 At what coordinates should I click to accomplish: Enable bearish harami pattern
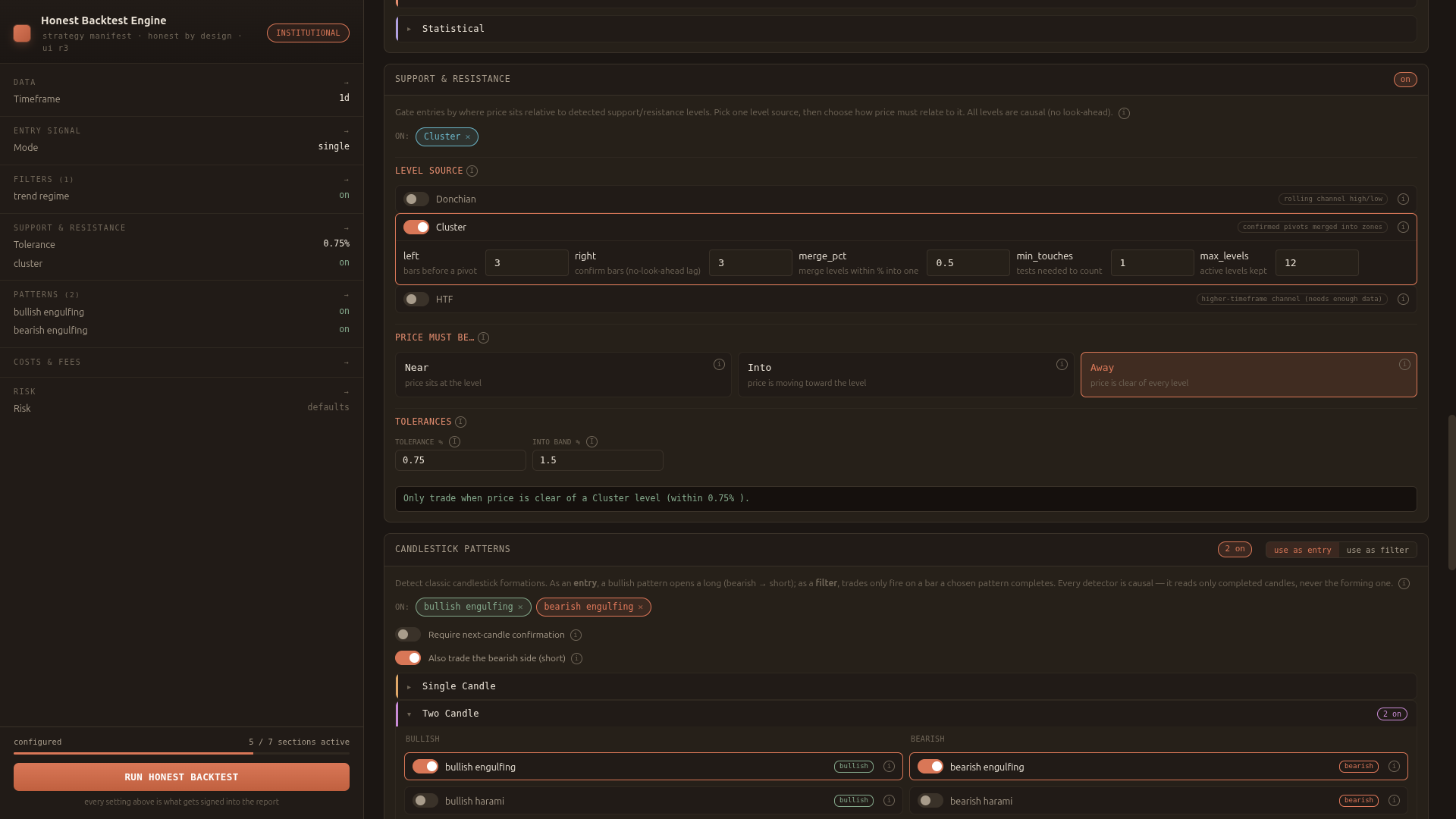pyautogui.click(x=930, y=800)
